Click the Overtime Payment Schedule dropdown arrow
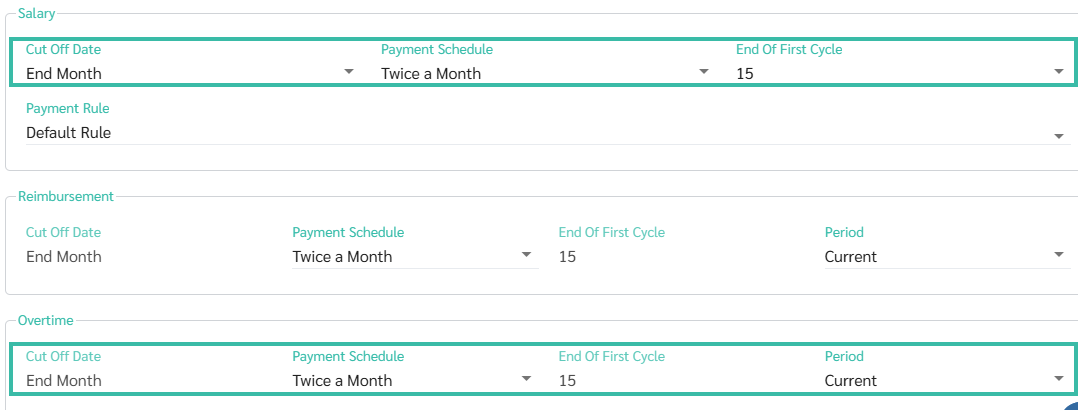 pyautogui.click(x=527, y=380)
